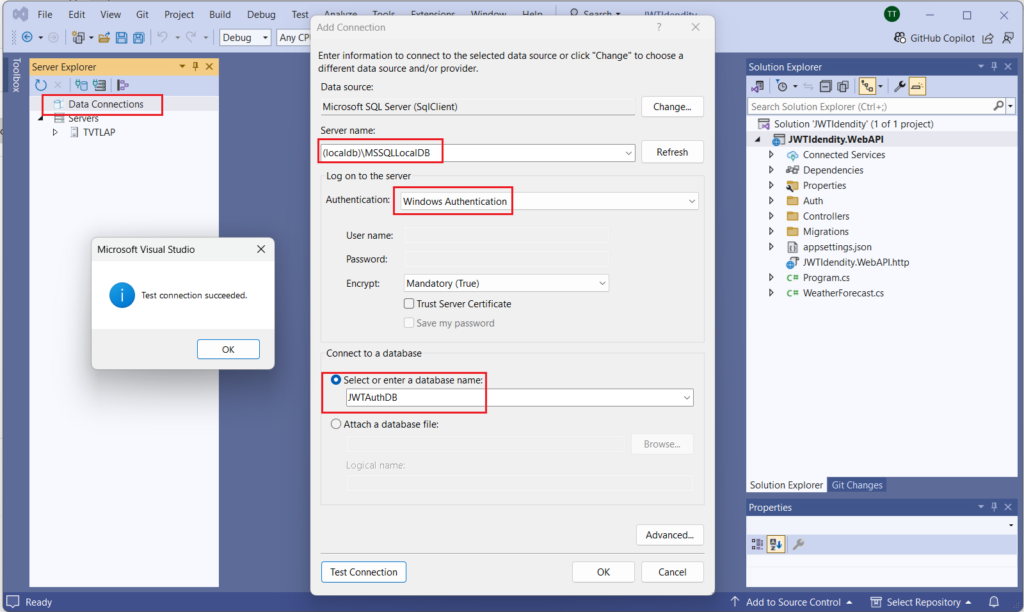Click the help question mark in Add Connection

tap(659, 27)
